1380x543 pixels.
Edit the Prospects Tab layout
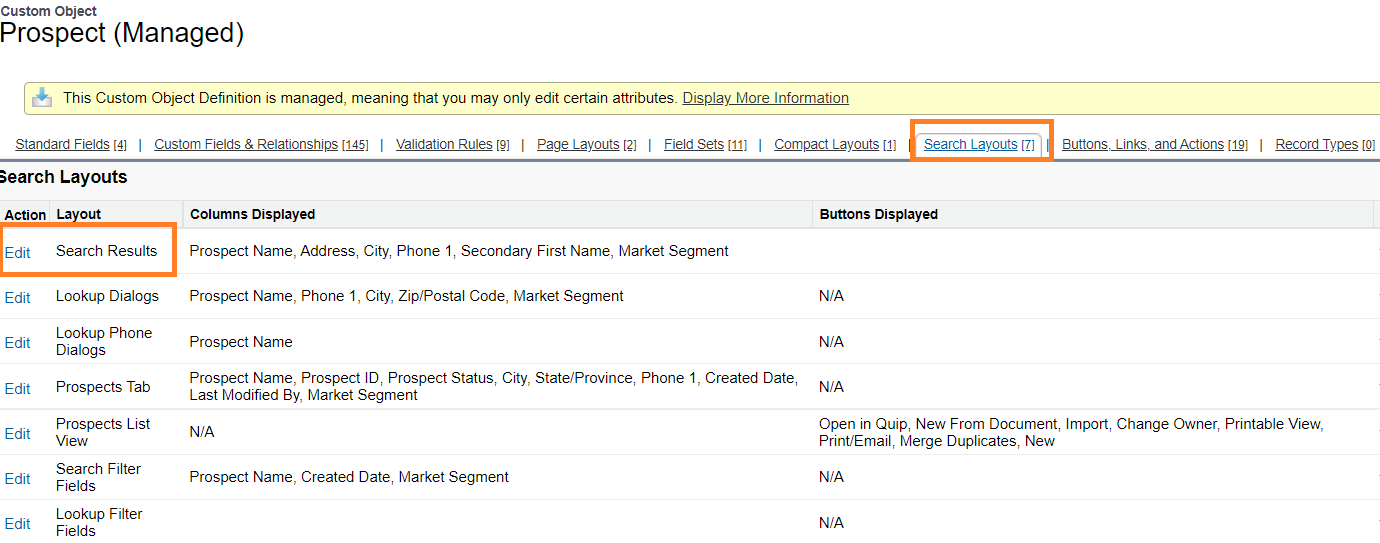[17, 388]
